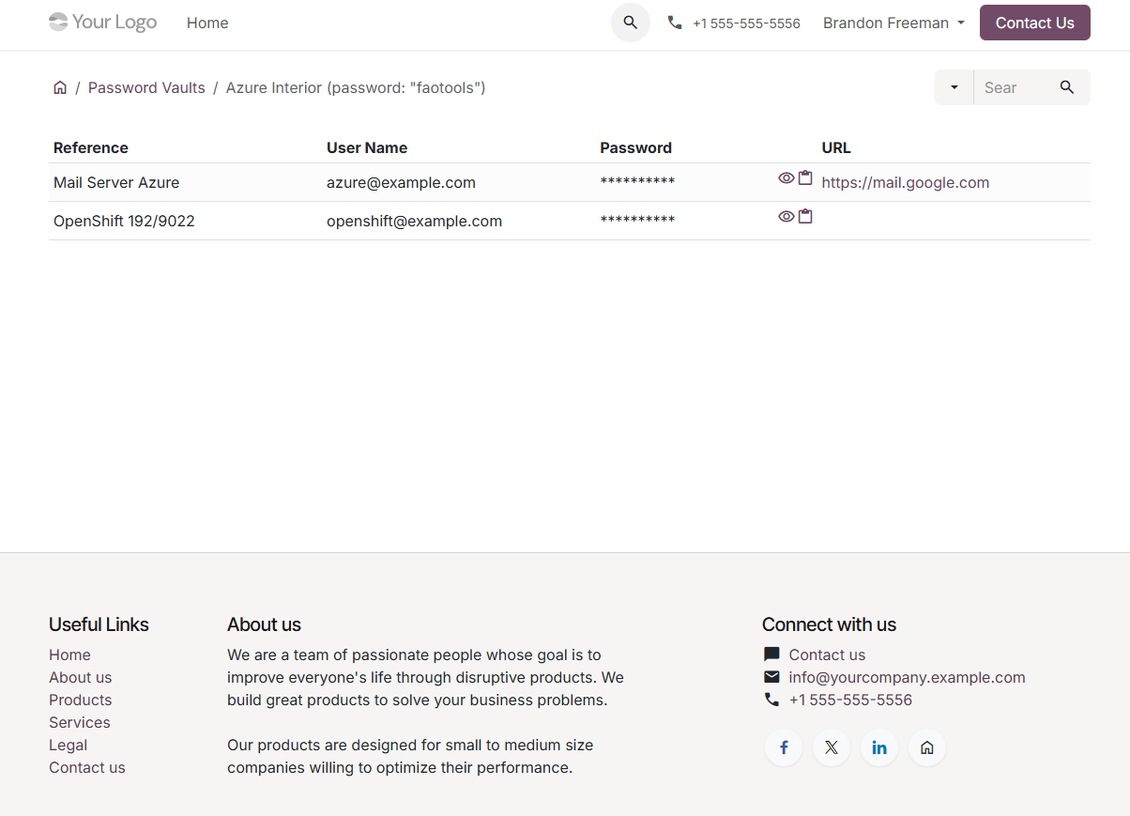Image resolution: width=1130 pixels, height=816 pixels.
Task: Click masked password of Mail Server Azure
Action: pos(638,181)
